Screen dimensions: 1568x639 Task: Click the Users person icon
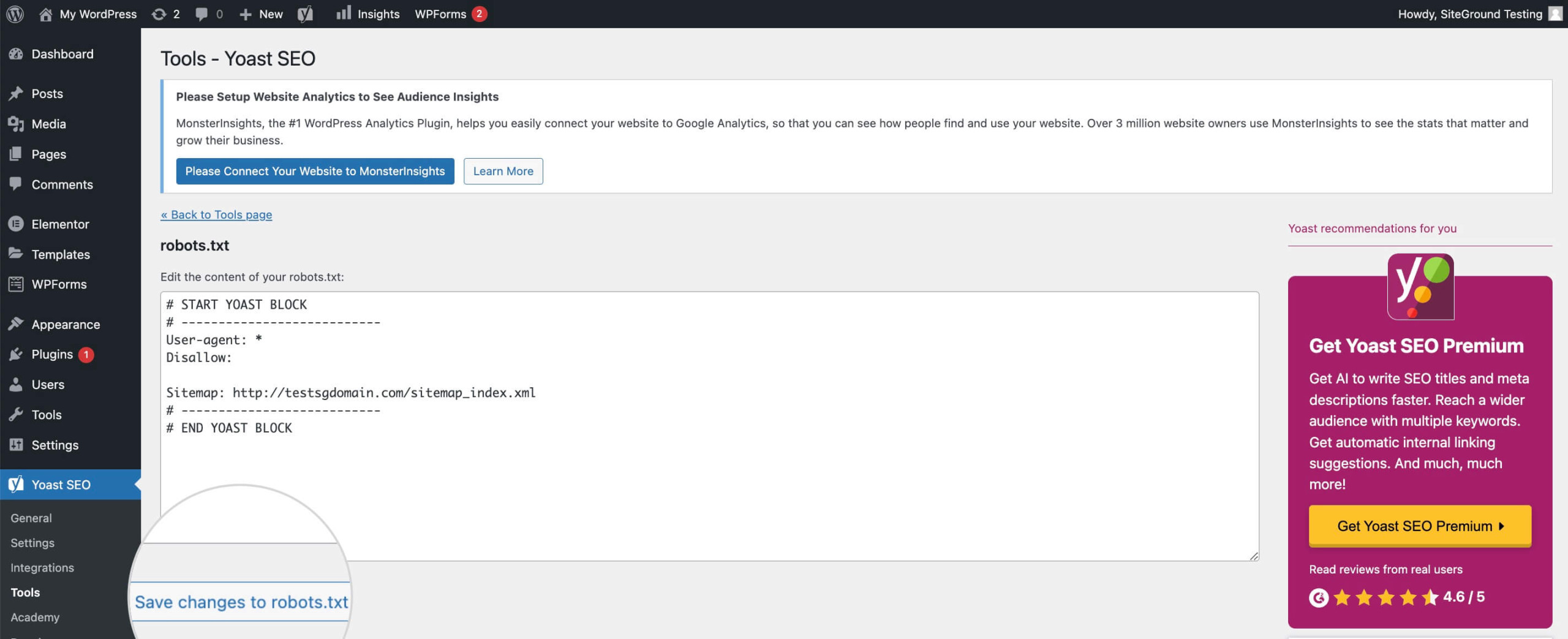click(16, 384)
